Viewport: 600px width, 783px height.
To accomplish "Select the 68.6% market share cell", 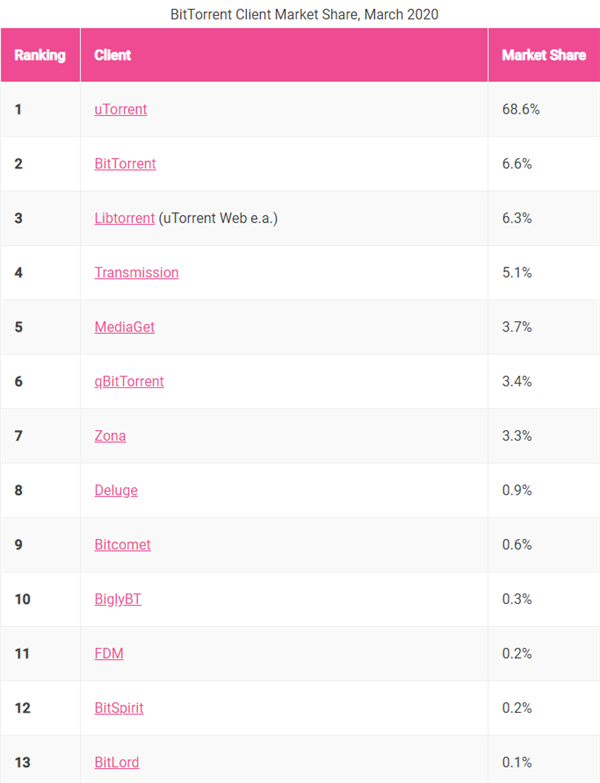I will pyautogui.click(x=544, y=109).
